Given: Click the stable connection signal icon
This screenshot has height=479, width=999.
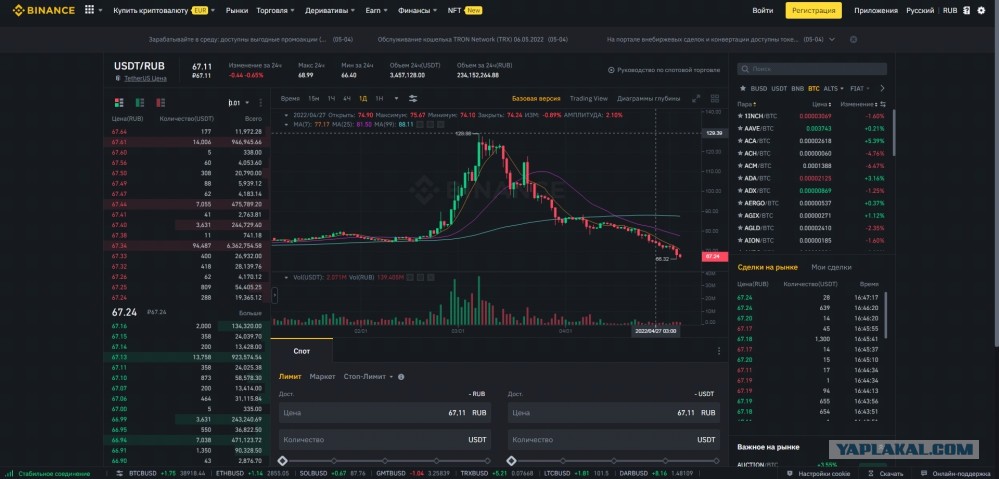Looking at the screenshot, I should (x=9, y=474).
